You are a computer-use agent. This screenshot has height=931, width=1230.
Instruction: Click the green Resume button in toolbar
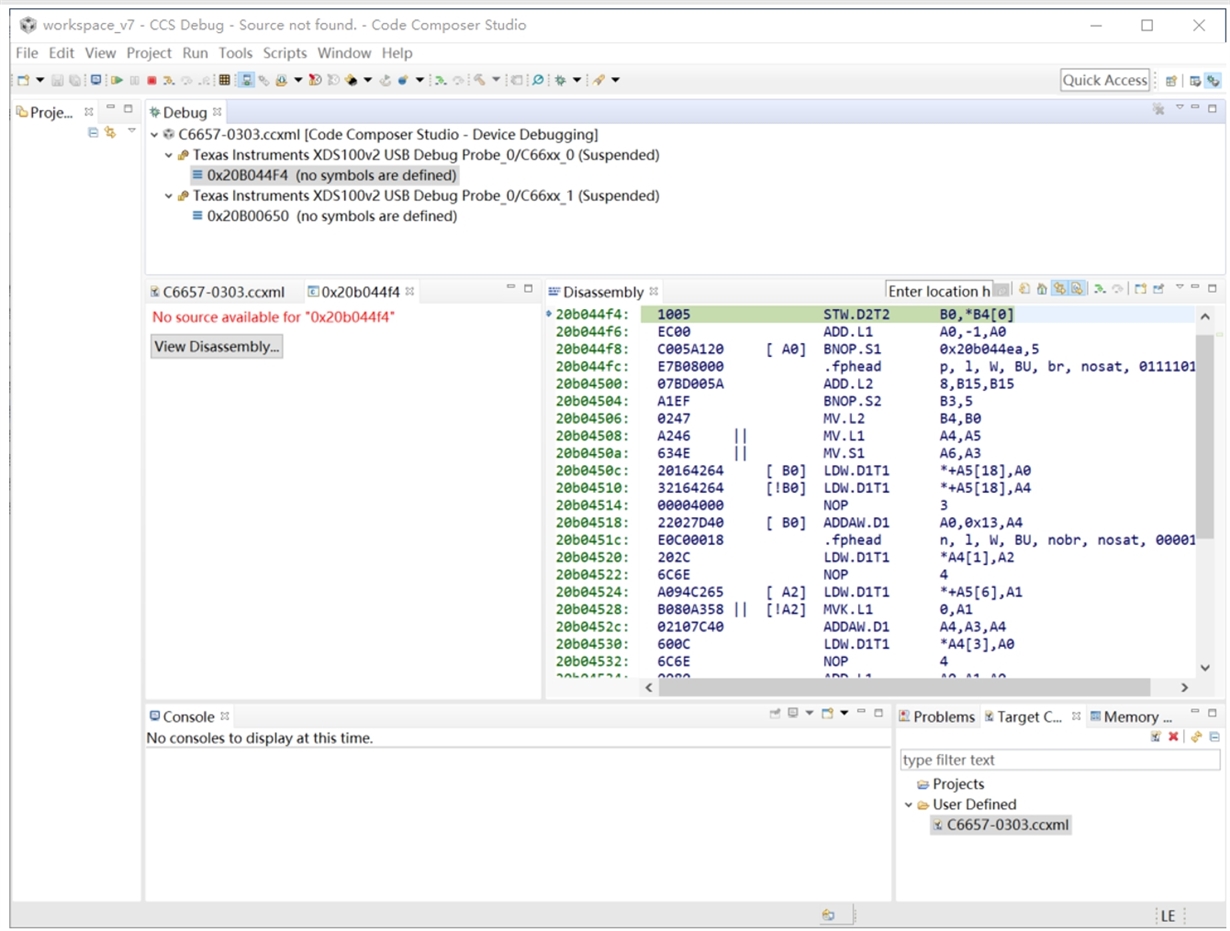coord(117,80)
